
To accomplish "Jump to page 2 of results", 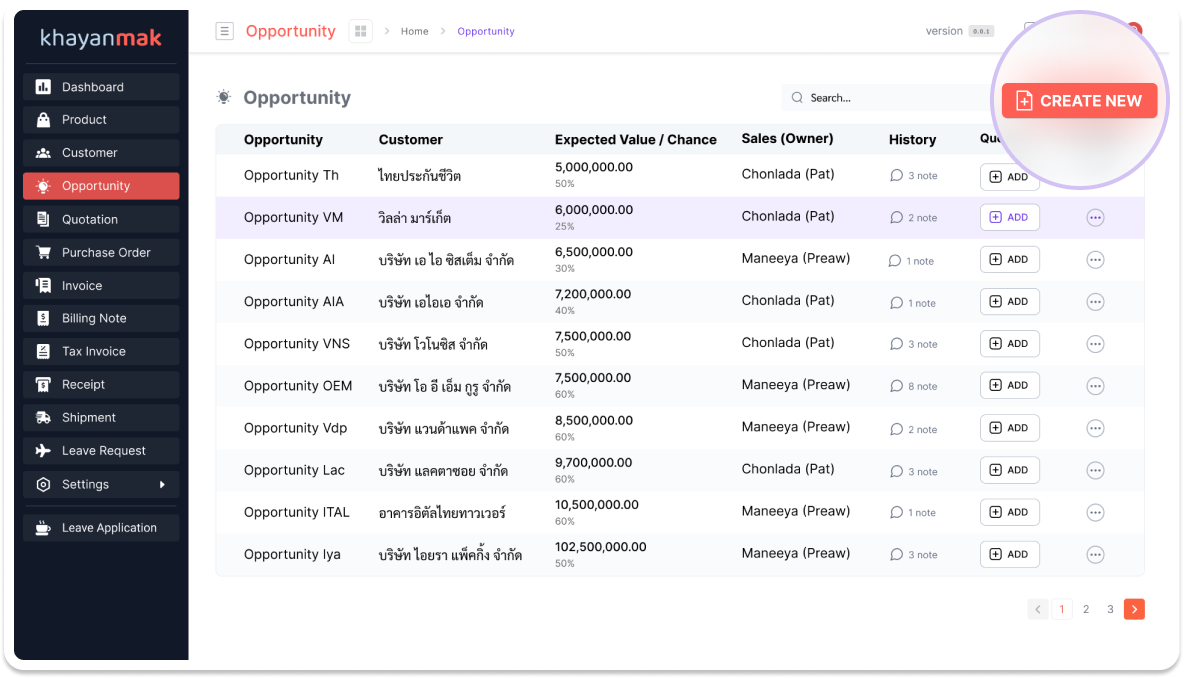I will coord(1086,609).
